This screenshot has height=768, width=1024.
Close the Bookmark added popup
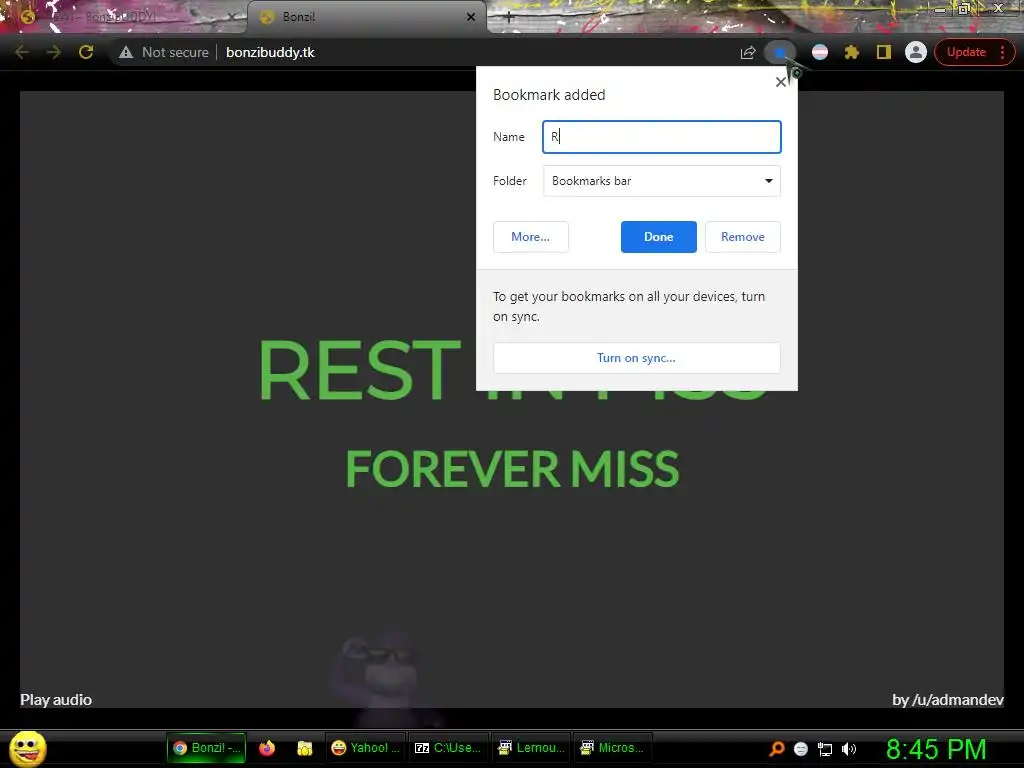tap(780, 82)
